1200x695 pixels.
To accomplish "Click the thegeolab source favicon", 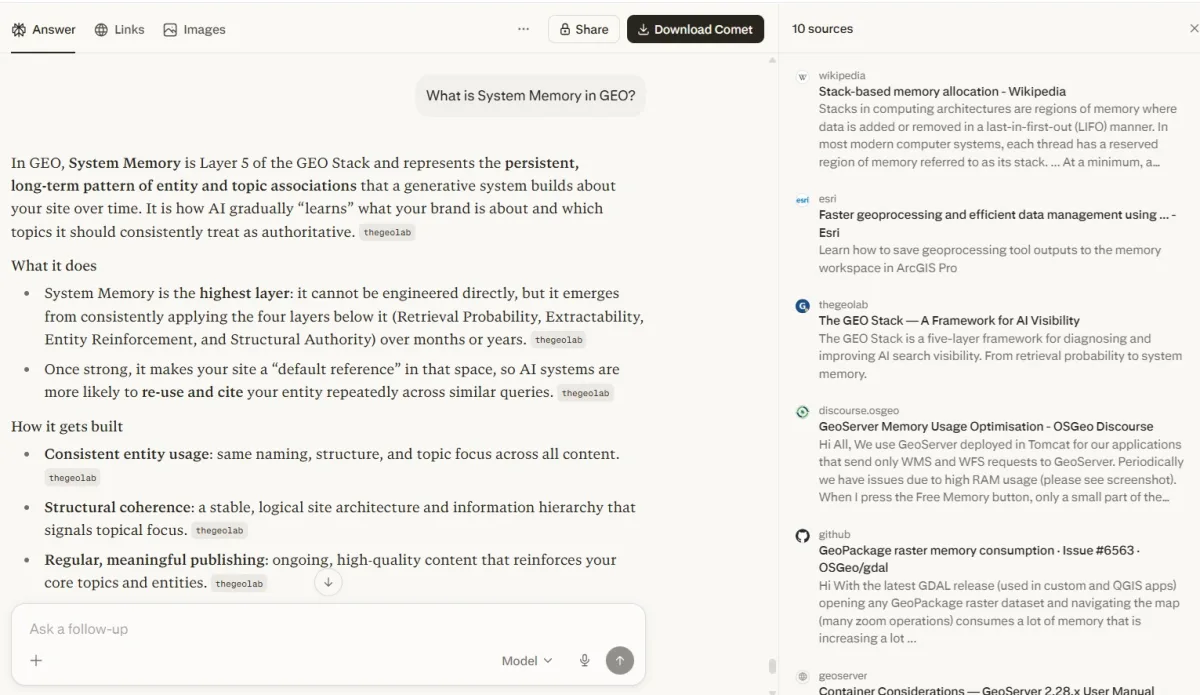I will pyautogui.click(x=802, y=306).
